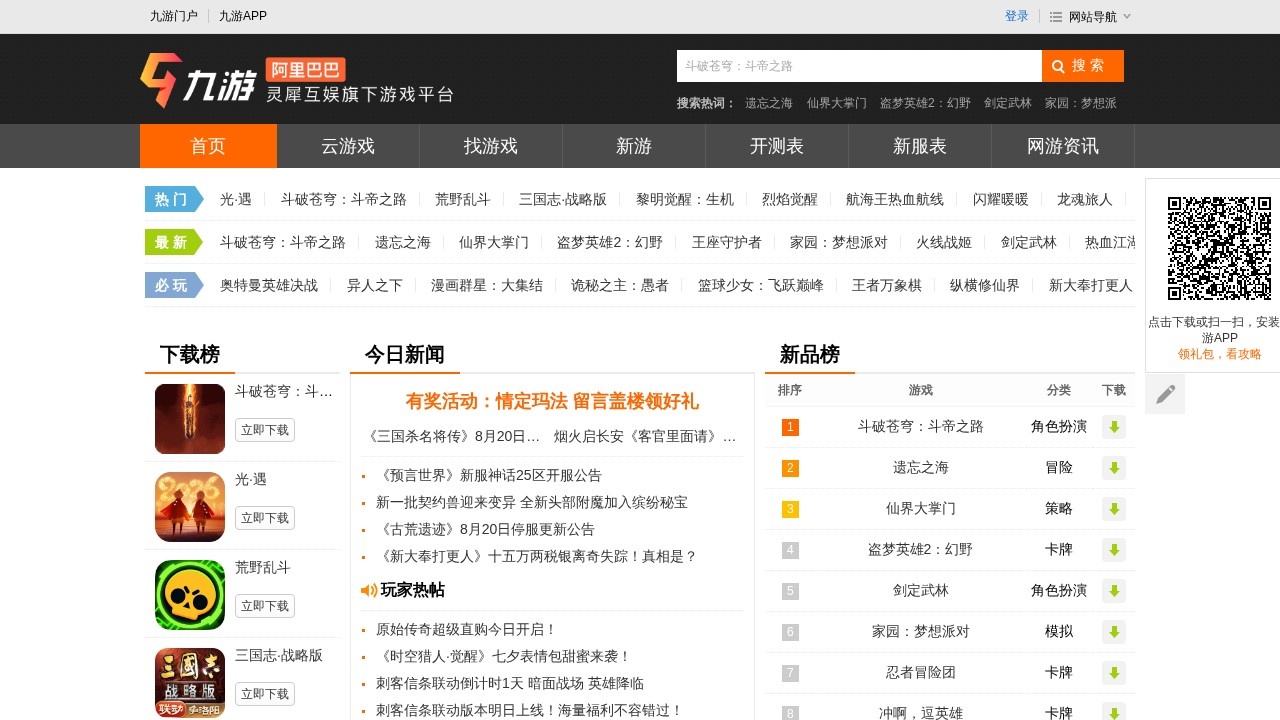Click 黎明觉醒：生机 in the 热门 row
This screenshot has height=720, width=1280.
pos(685,199)
